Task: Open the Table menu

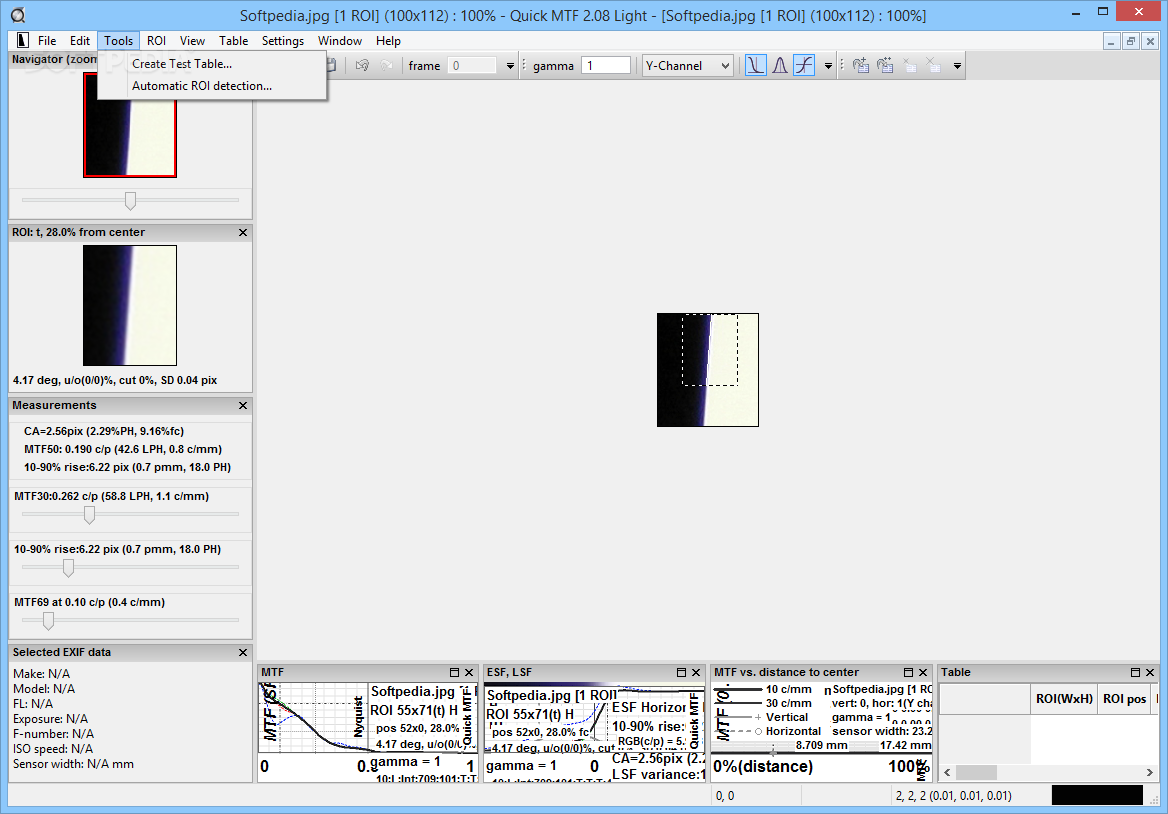Action: click(233, 41)
